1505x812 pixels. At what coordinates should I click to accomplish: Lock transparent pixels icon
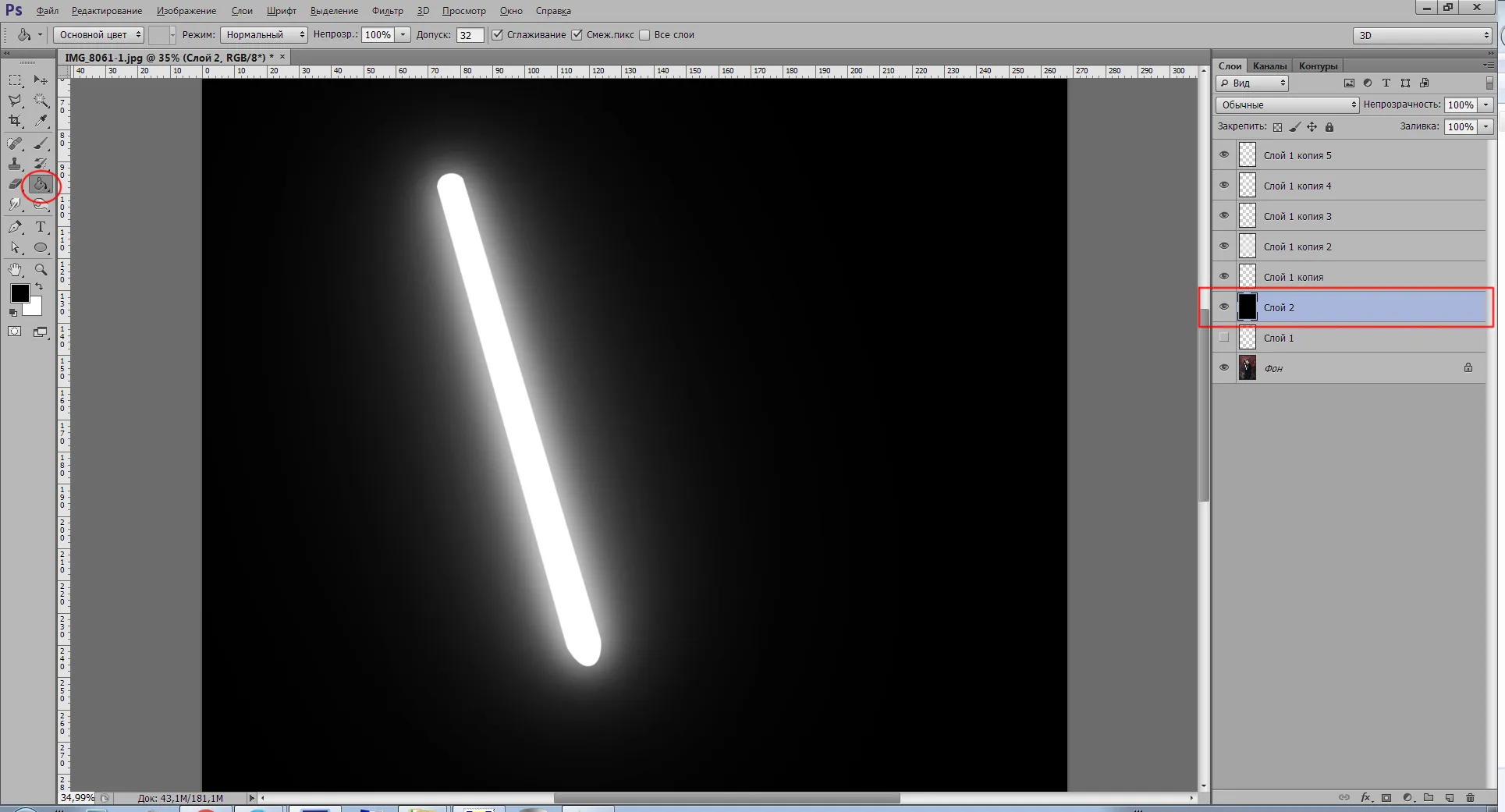(1277, 127)
